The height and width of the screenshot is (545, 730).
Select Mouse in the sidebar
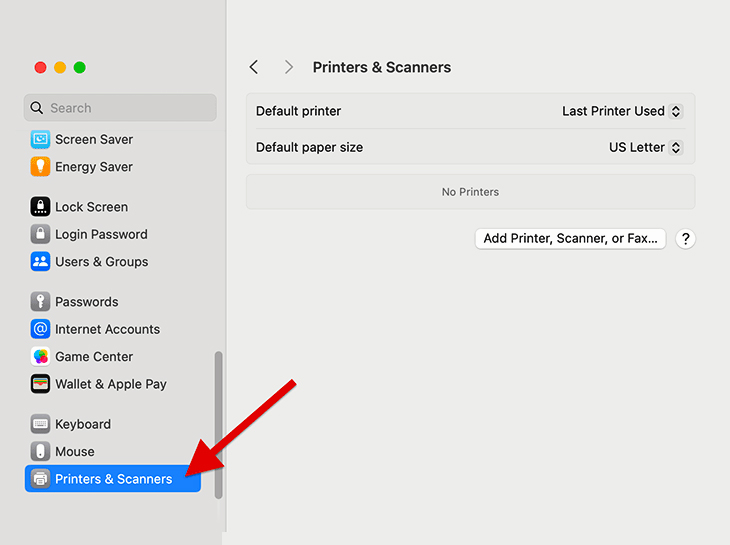[74, 452]
